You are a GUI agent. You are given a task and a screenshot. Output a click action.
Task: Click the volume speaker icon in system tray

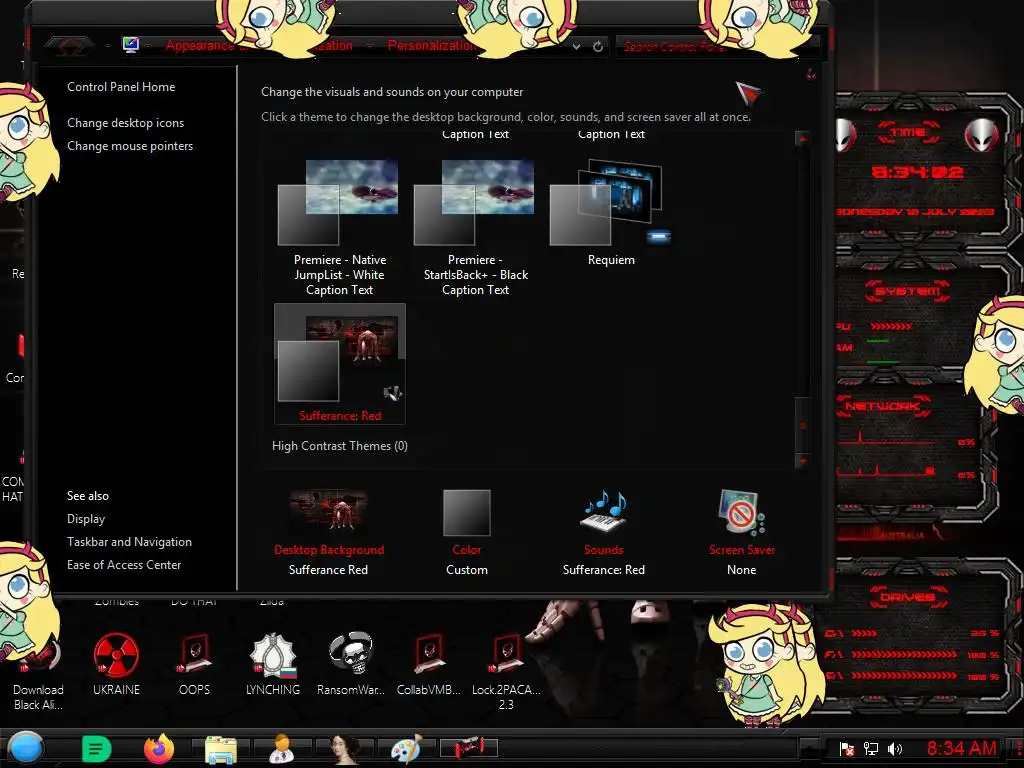point(895,748)
